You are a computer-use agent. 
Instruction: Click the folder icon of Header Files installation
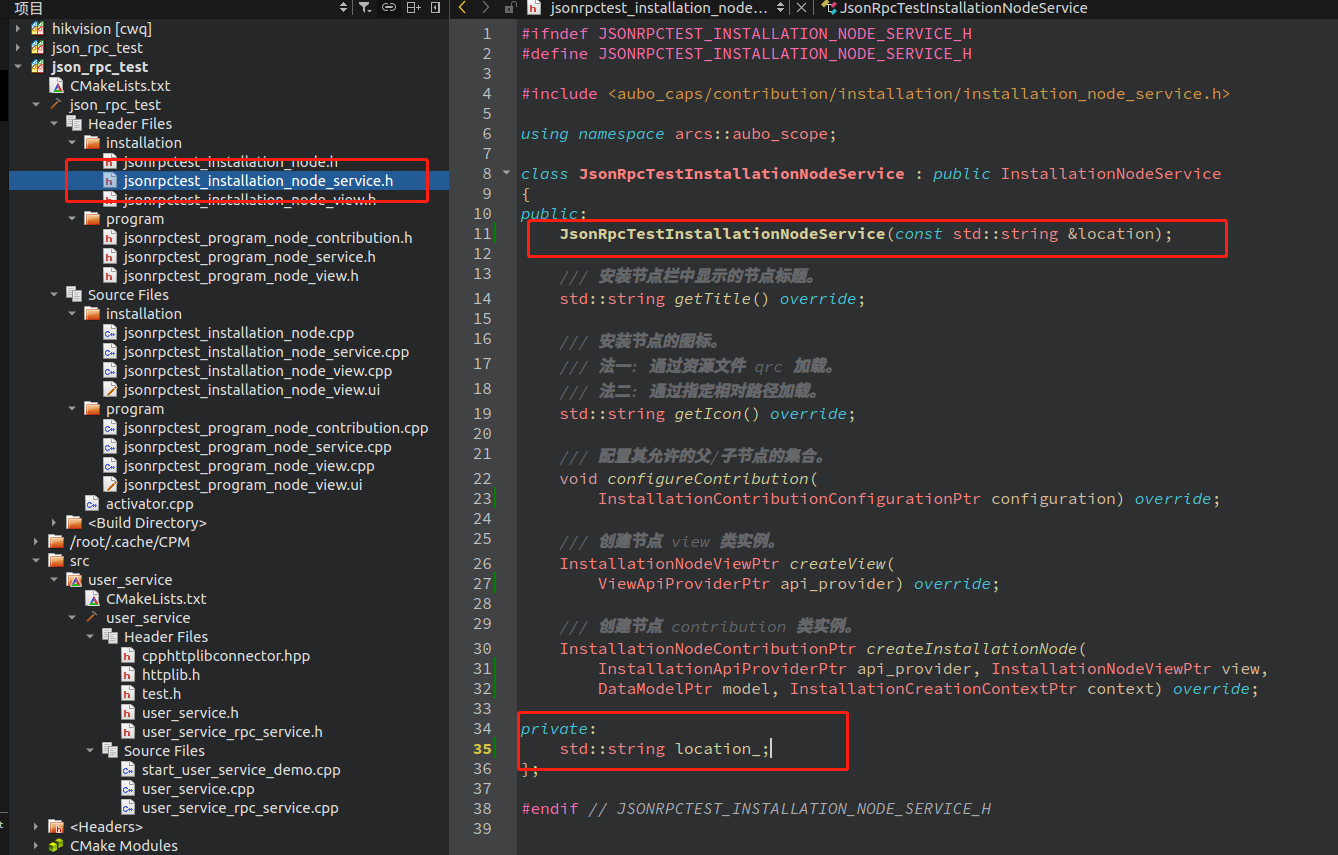click(x=92, y=143)
